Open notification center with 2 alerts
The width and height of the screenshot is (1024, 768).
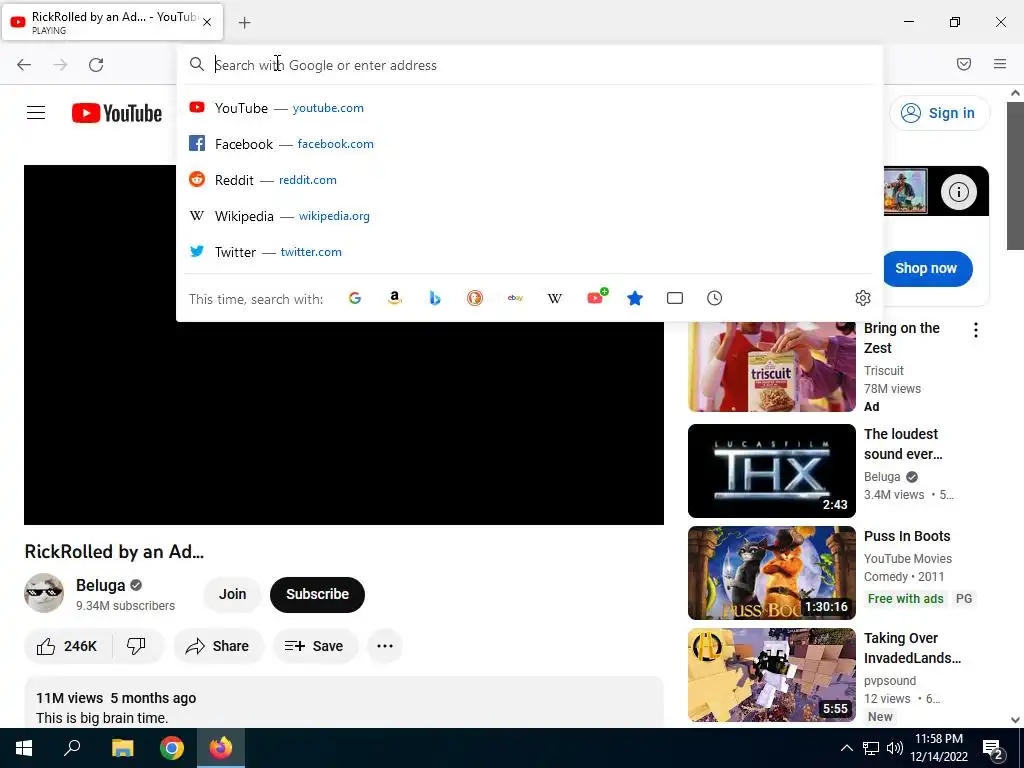993,750
